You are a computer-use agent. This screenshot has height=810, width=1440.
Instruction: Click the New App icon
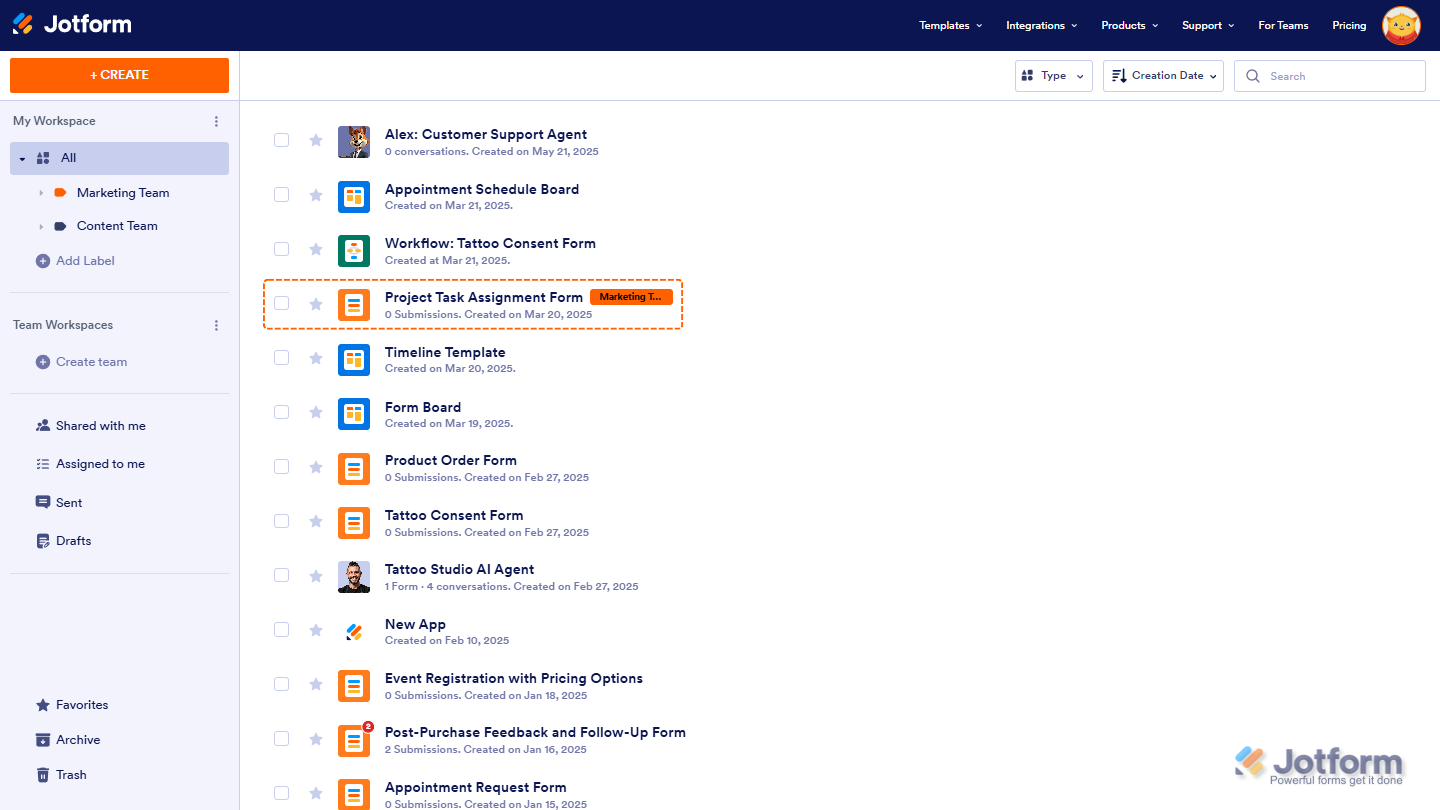[354, 631]
